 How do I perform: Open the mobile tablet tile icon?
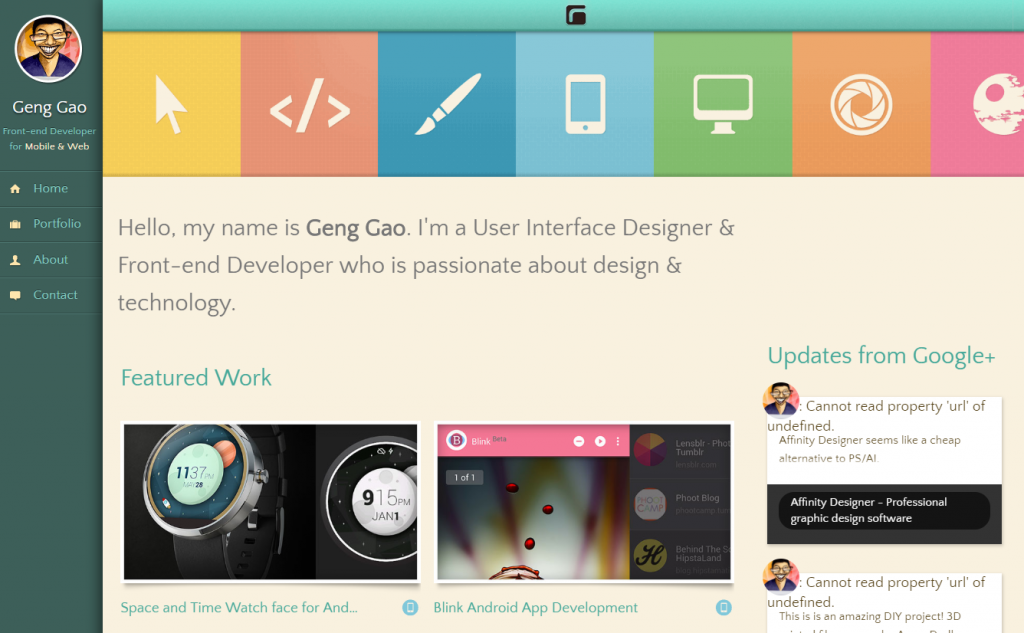coord(585,104)
